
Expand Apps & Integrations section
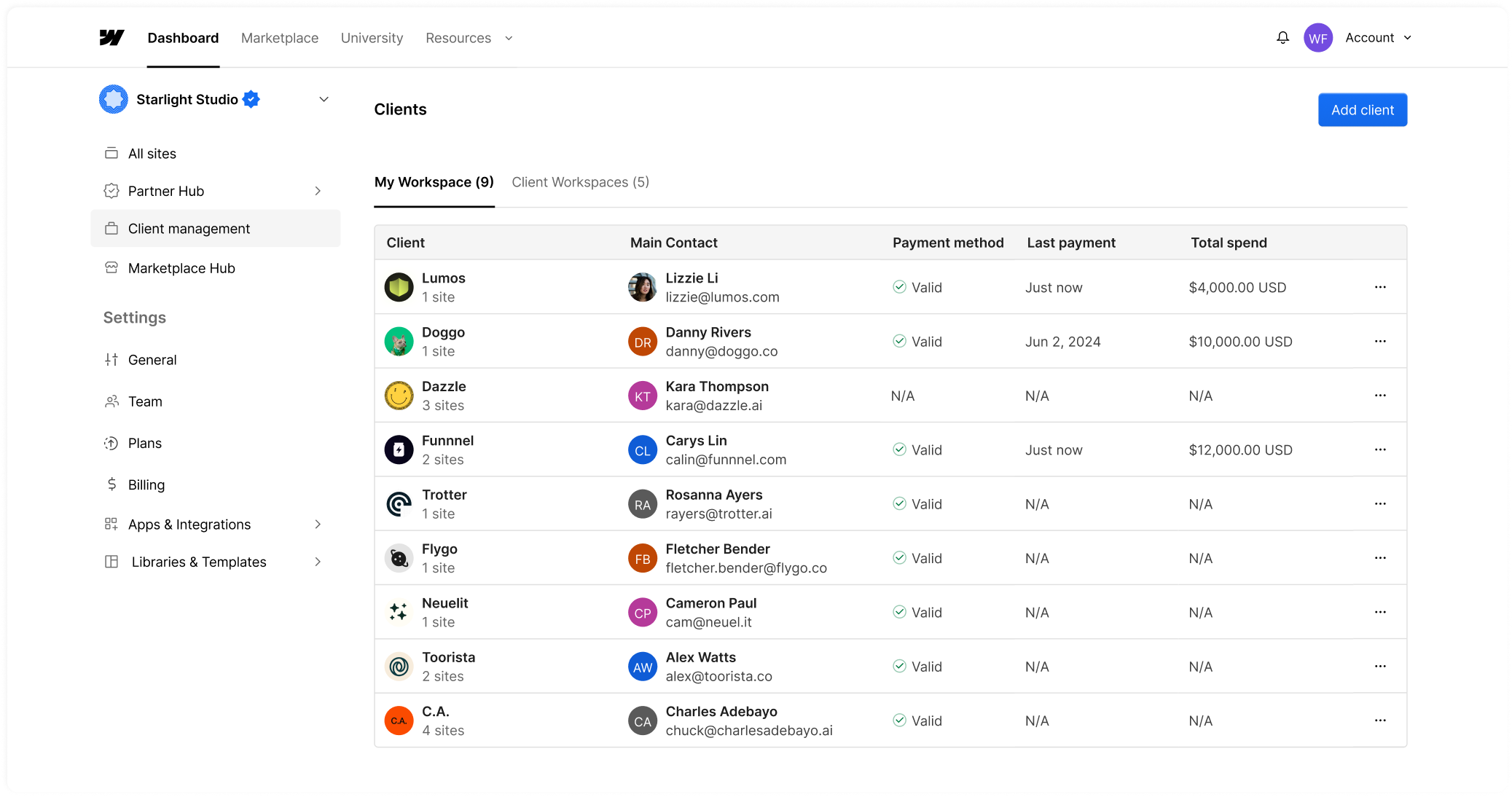(318, 525)
